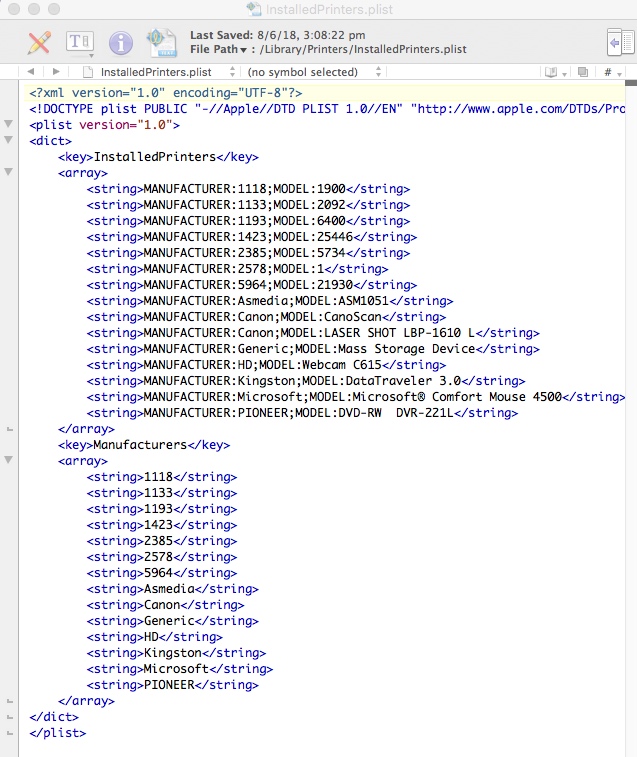Screen dimensions: 637x757
Task: Click the DOCTYPE plist PUBLIC line
Action: tap(327, 109)
